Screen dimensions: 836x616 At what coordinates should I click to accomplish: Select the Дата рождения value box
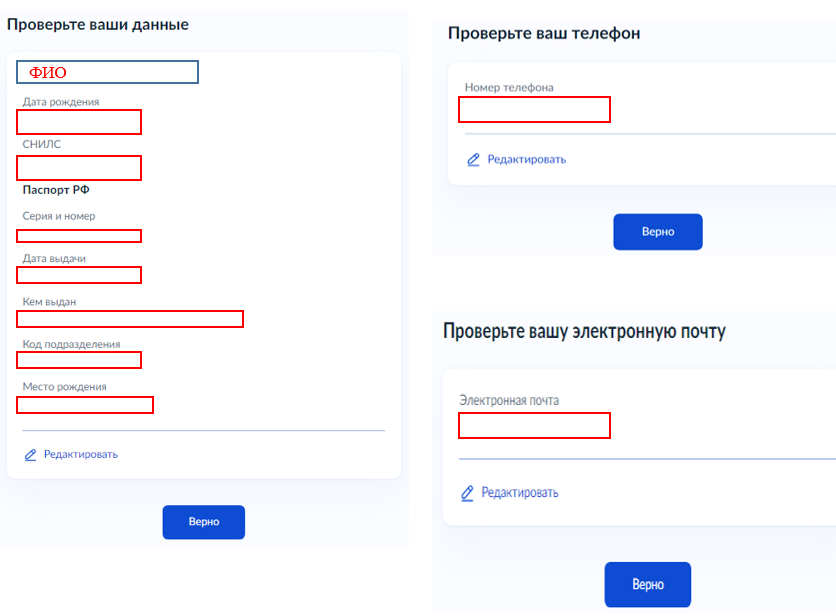[x=79, y=122]
